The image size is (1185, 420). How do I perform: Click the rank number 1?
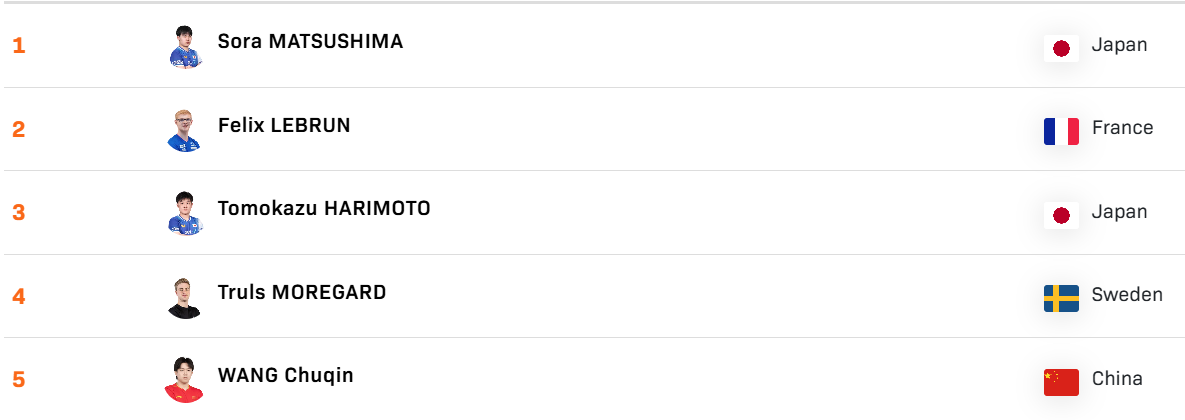click(x=19, y=46)
